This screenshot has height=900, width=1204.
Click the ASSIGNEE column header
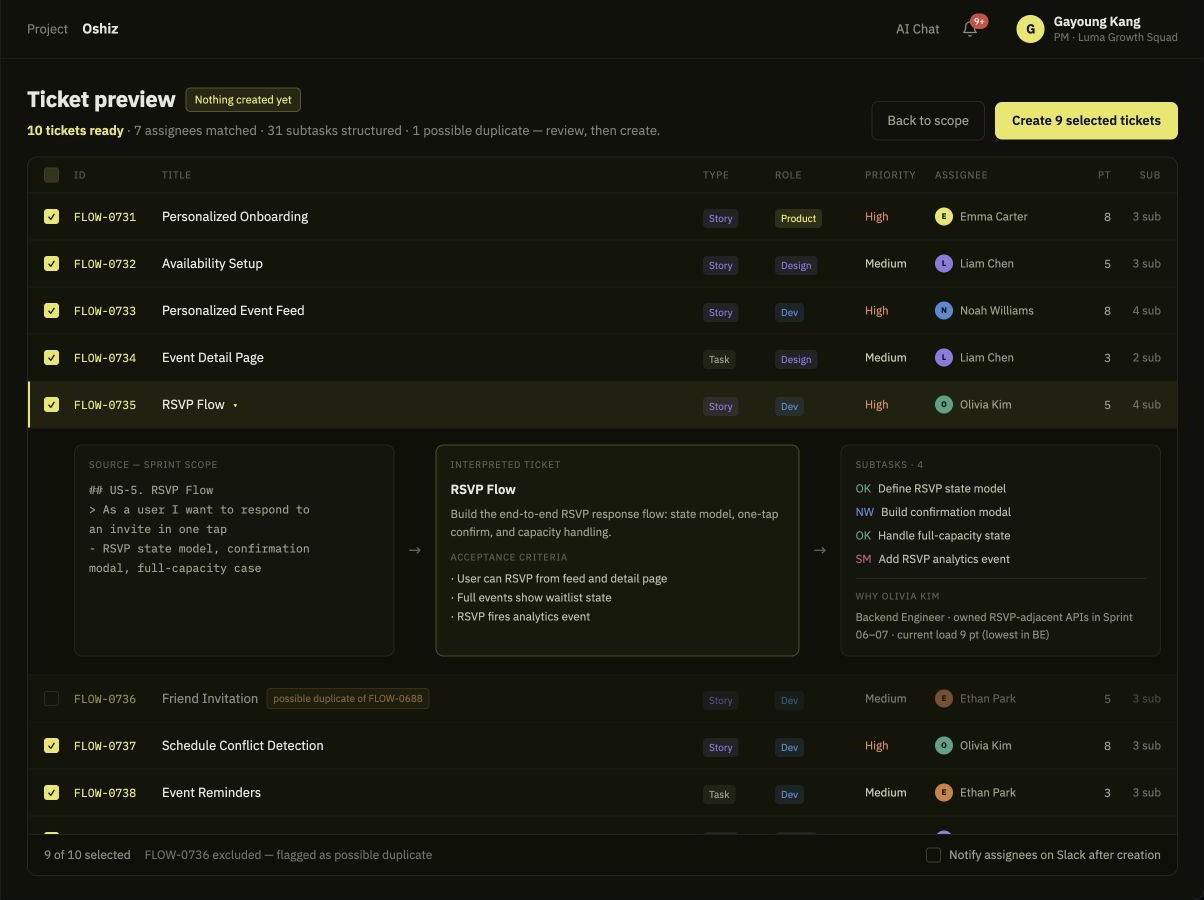(x=961, y=175)
